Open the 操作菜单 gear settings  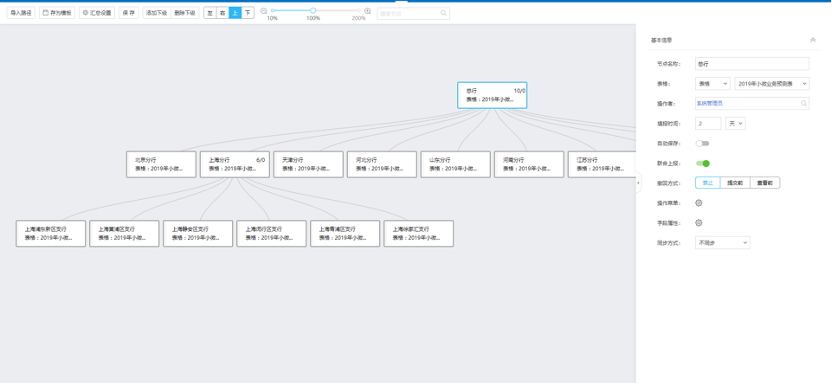[x=699, y=203]
